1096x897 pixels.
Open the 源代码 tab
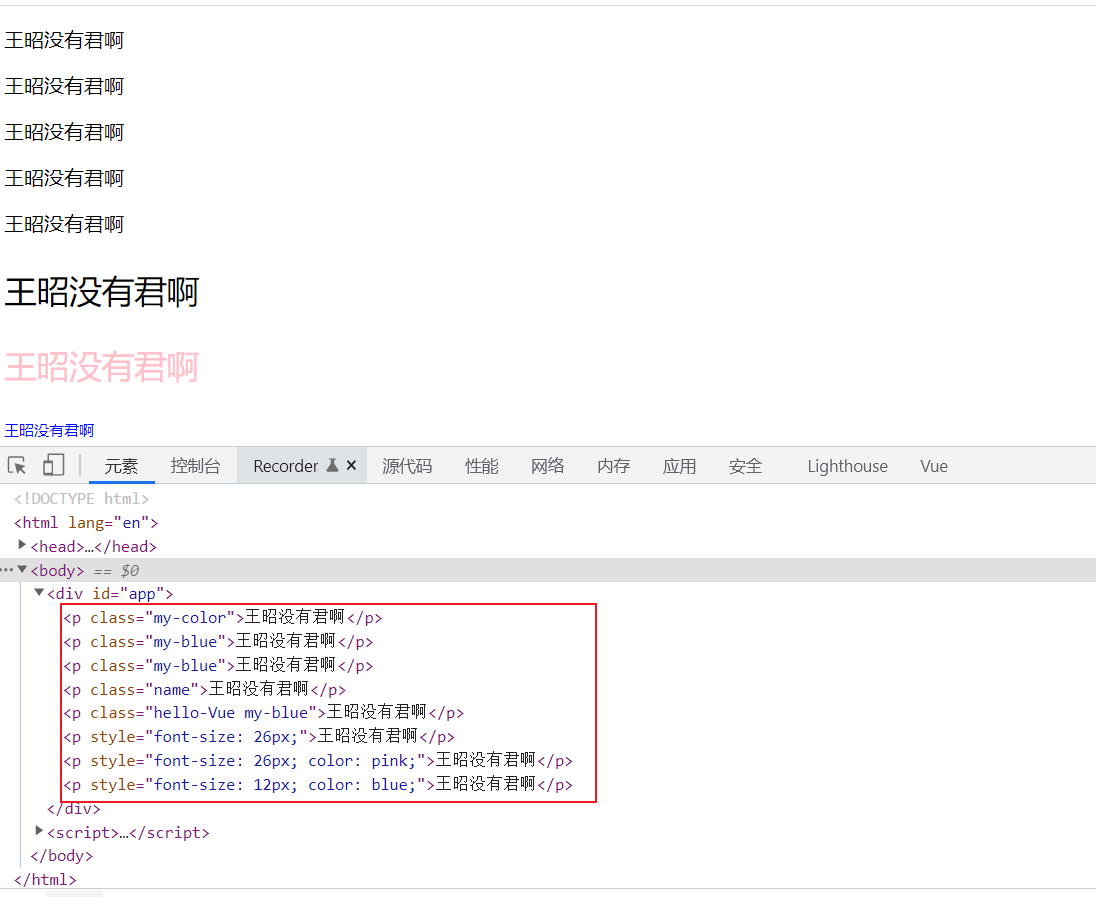click(407, 466)
